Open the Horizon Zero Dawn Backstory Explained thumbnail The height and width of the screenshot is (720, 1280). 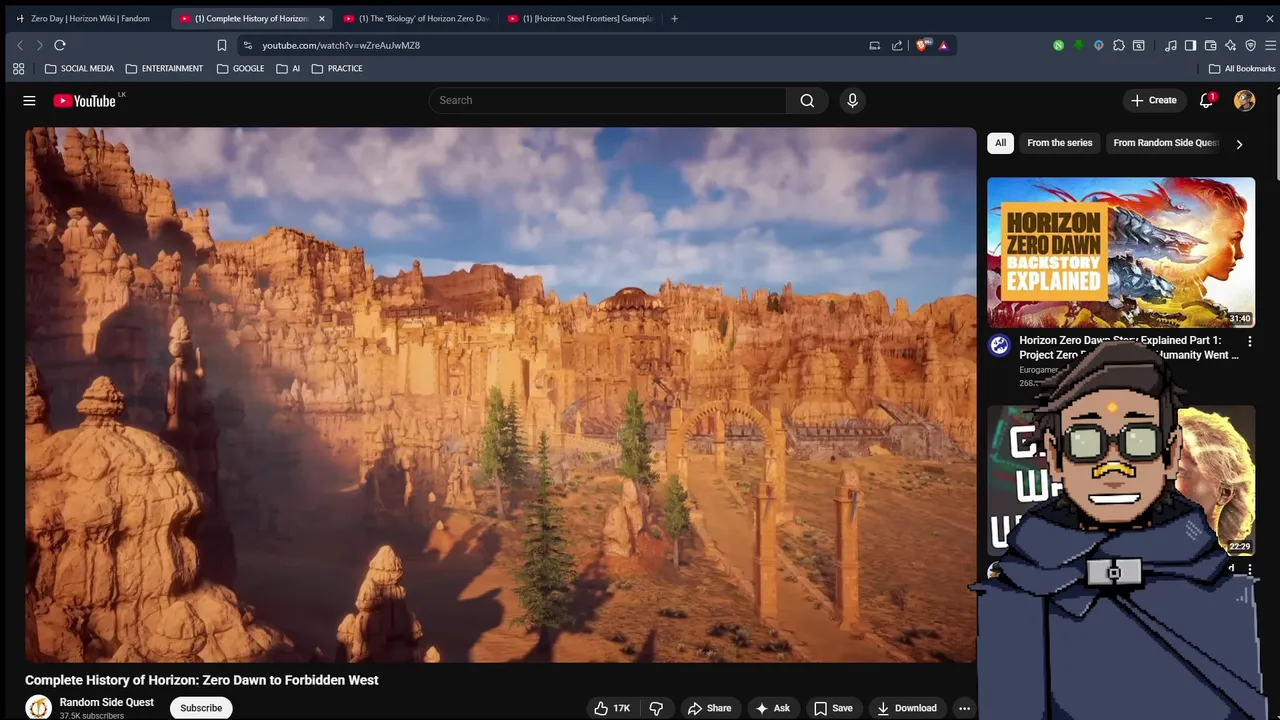[x=1121, y=253]
